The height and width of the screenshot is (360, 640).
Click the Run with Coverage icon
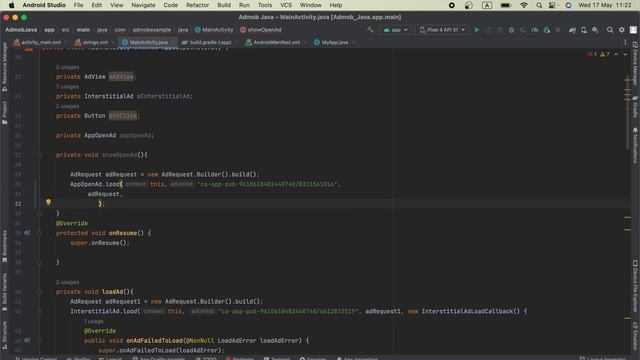point(523,30)
